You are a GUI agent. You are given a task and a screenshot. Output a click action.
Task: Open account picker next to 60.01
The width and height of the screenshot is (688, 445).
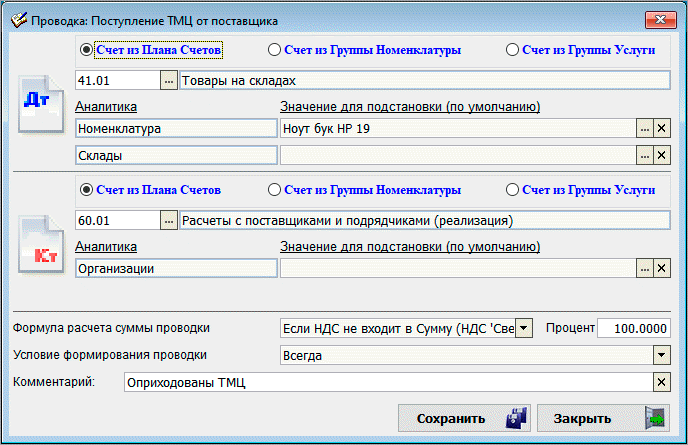[x=168, y=220]
